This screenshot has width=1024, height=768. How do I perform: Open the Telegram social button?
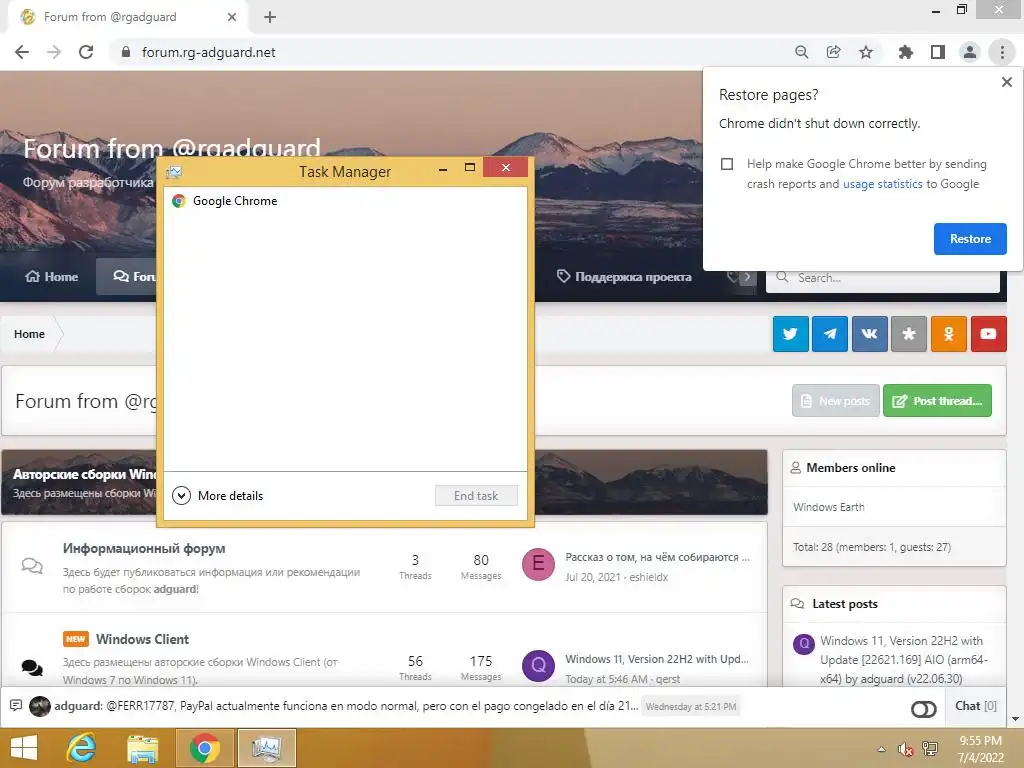click(x=829, y=334)
